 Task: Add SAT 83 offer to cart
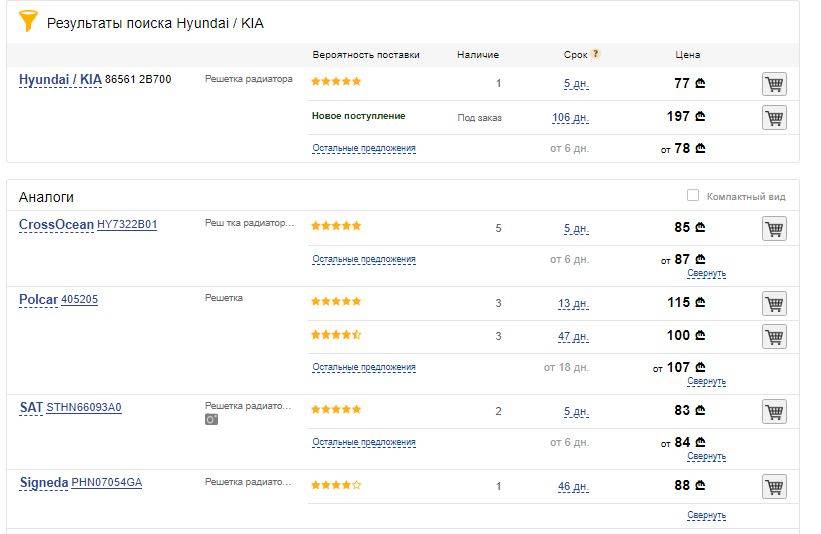pos(774,411)
